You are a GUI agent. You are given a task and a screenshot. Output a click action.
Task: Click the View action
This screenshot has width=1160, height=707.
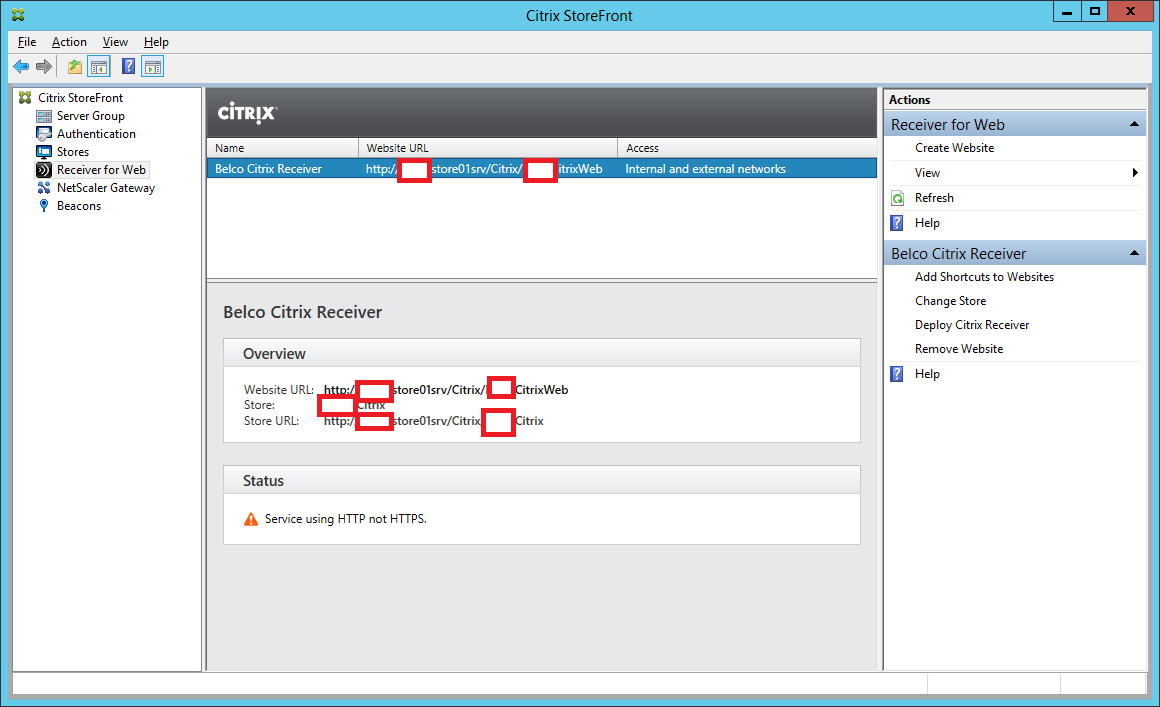927,173
